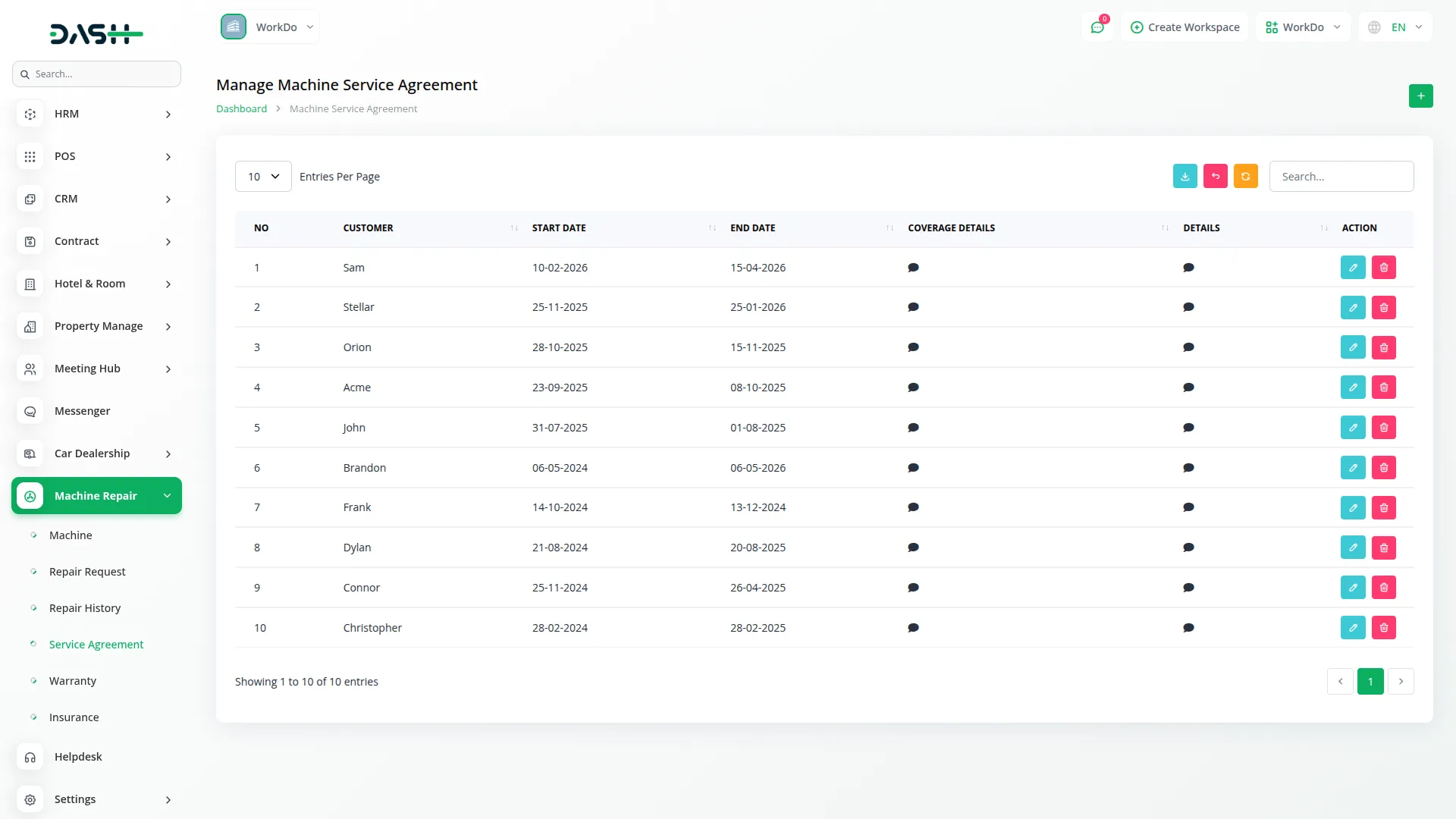This screenshot has height=819, width=1456.
Task: Expand the HRM sidebar menu
Action: point(97,114)
